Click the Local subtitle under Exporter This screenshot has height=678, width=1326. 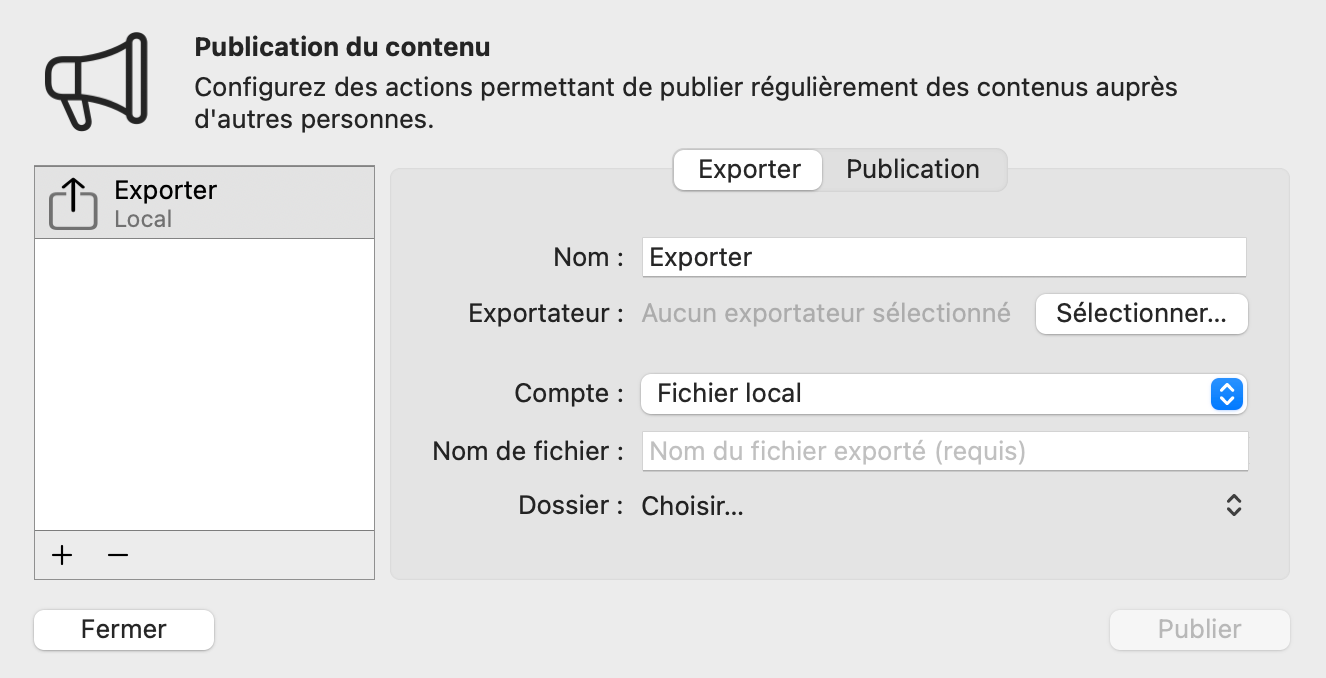pos(143,219)
